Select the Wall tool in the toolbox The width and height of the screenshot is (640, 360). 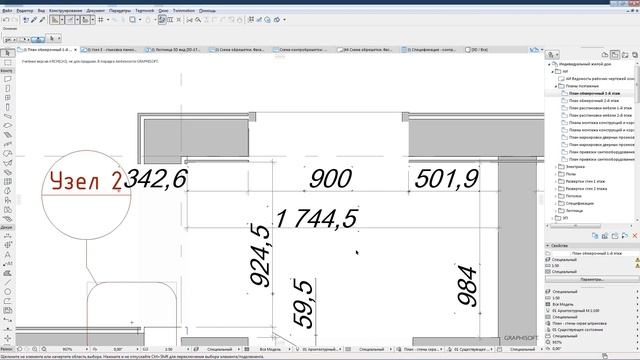click(7, 79)
